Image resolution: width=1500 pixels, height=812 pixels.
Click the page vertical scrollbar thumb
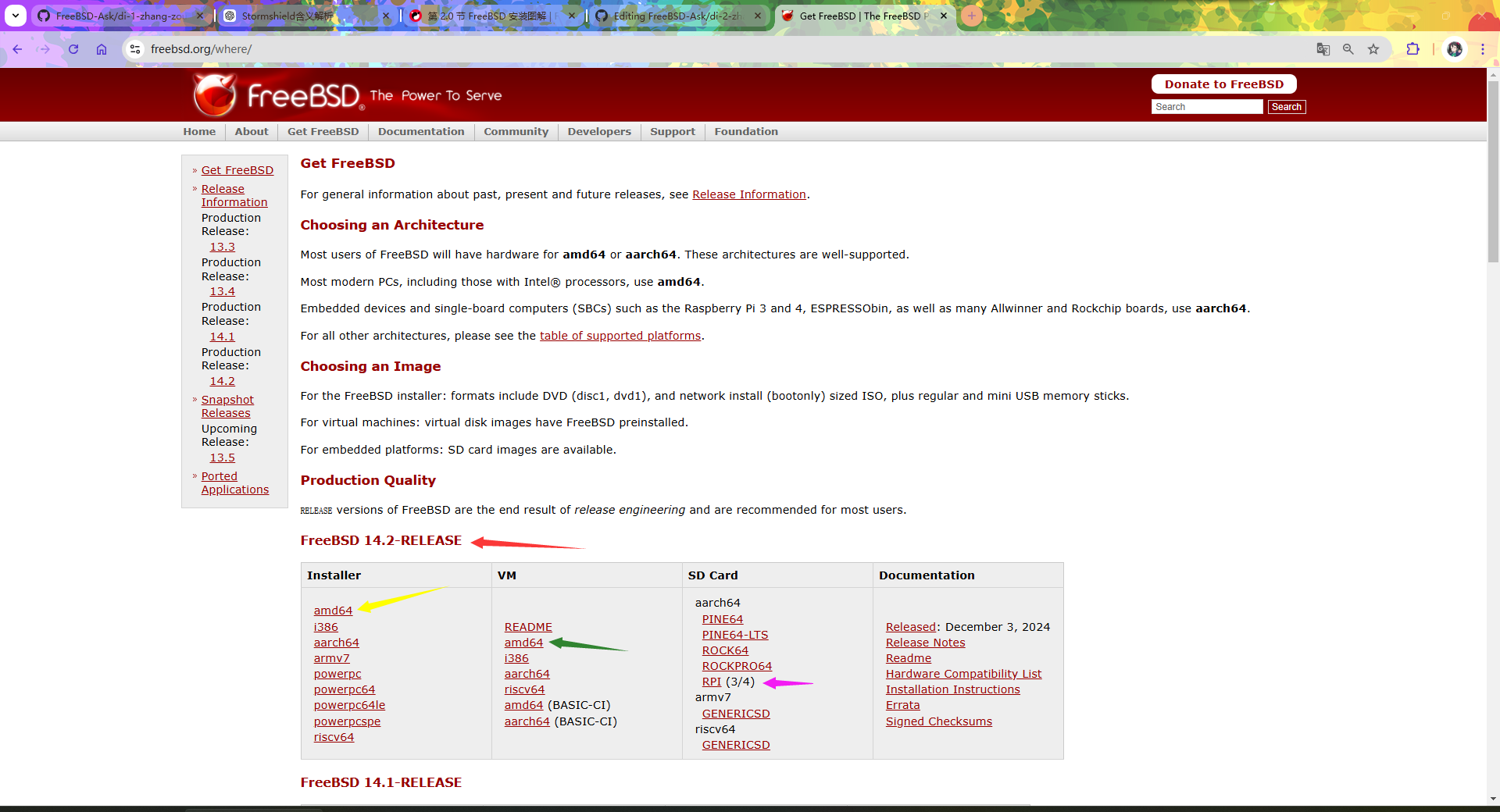click(x=1493, y=172)
